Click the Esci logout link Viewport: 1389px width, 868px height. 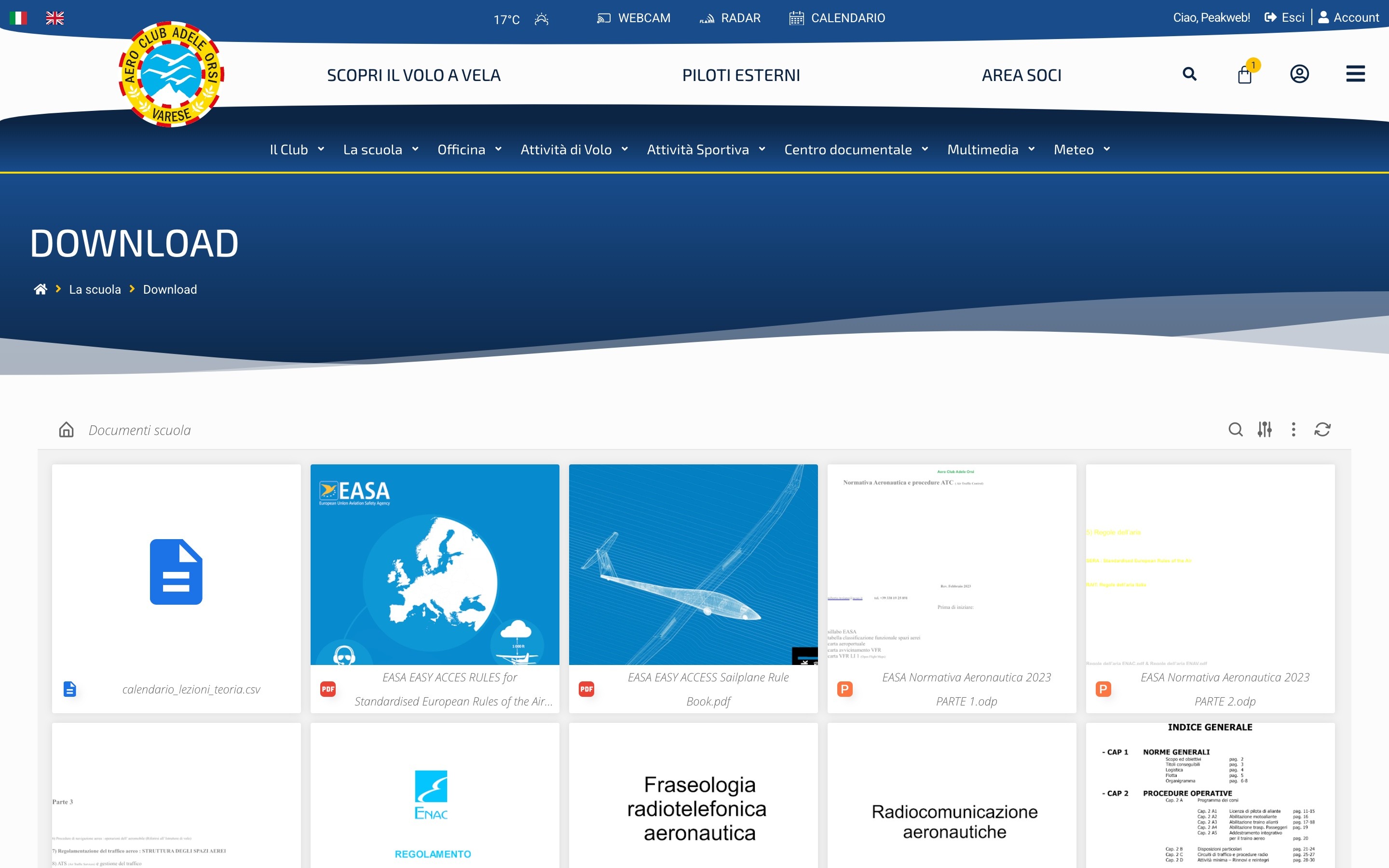(x=1284, y=17)
